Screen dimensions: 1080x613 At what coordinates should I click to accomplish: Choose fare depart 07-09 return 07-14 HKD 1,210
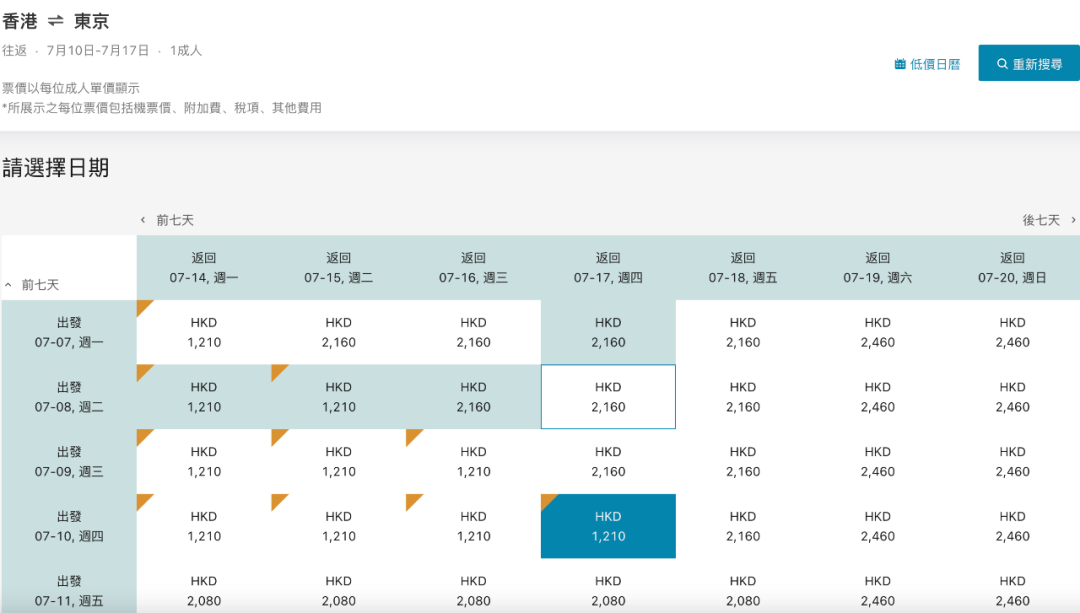[x=204, y=461]
